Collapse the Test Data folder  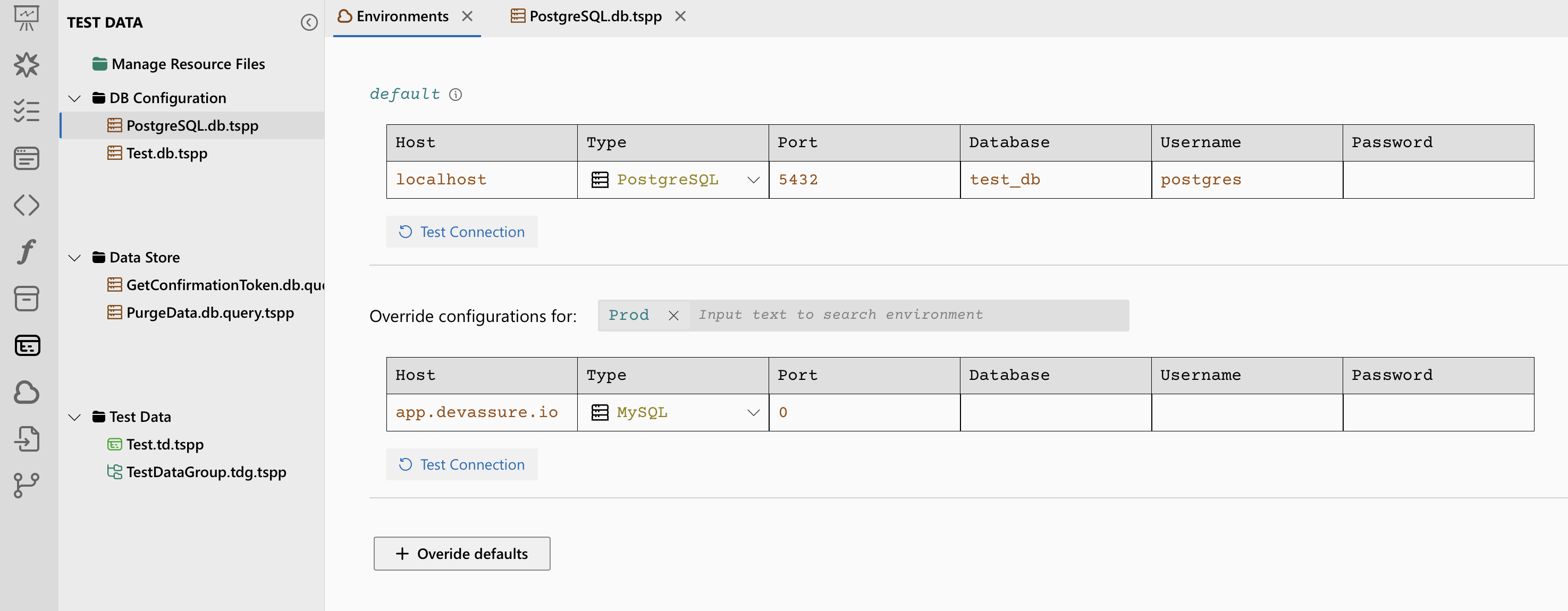(x=74, y=417)
